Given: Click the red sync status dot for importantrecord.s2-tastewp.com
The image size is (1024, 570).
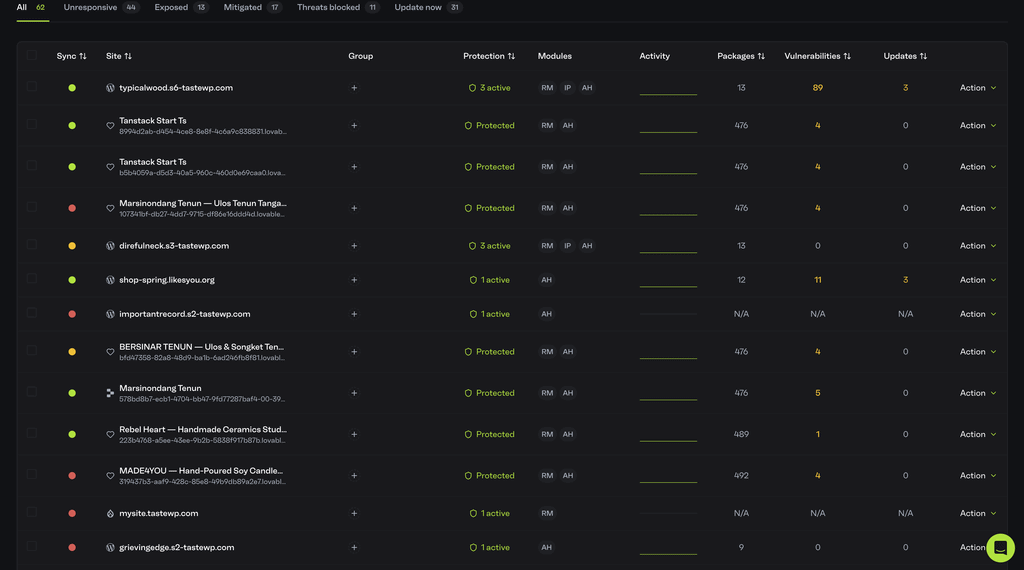Looking at the screenshot, I should (x=72, y=313).
